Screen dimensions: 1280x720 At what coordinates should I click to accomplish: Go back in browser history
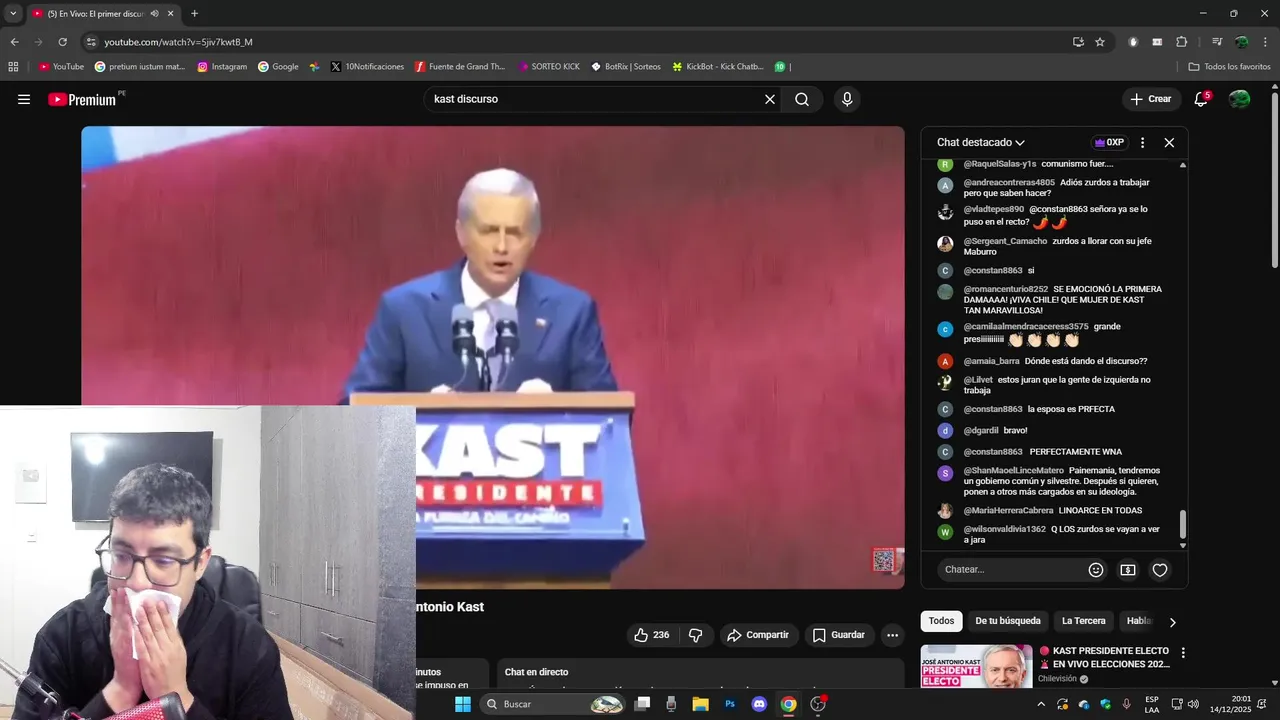(14, 42)
